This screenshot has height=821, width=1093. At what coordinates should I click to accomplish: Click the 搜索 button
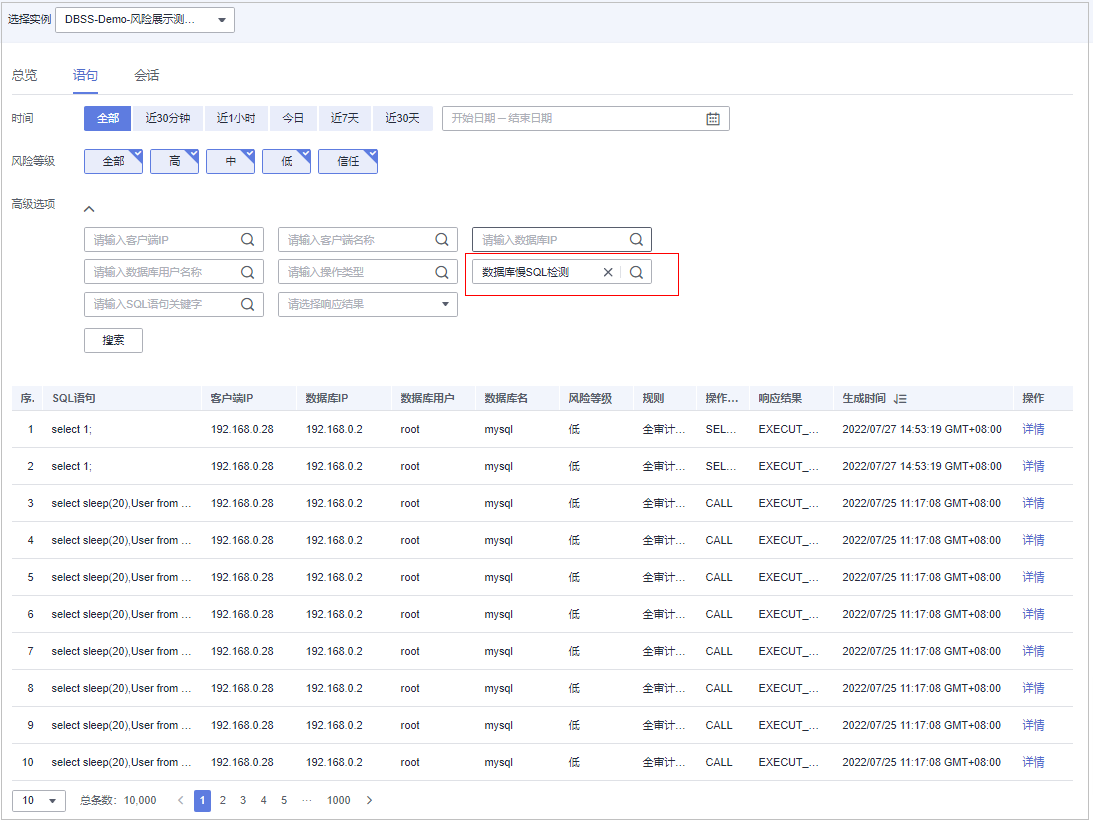pos(113,340)
